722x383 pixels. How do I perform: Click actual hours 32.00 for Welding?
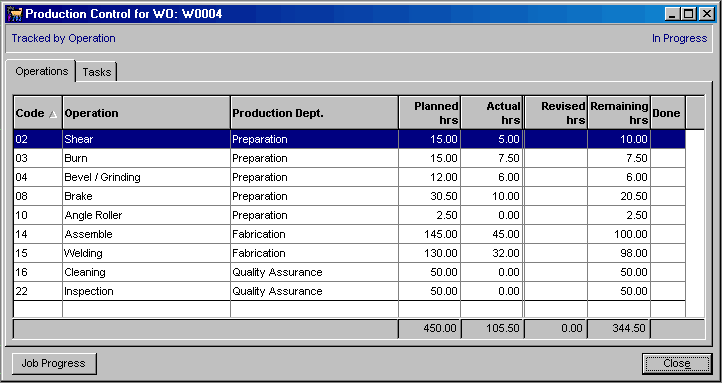point(492,253)
